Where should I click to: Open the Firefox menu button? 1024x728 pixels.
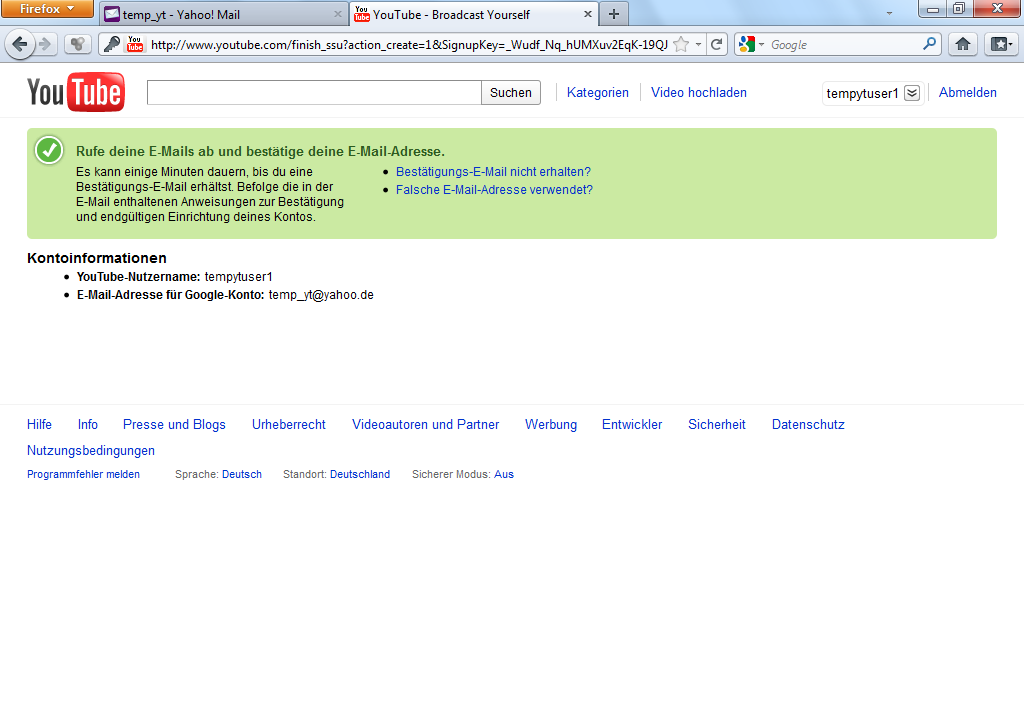(46, 9)
